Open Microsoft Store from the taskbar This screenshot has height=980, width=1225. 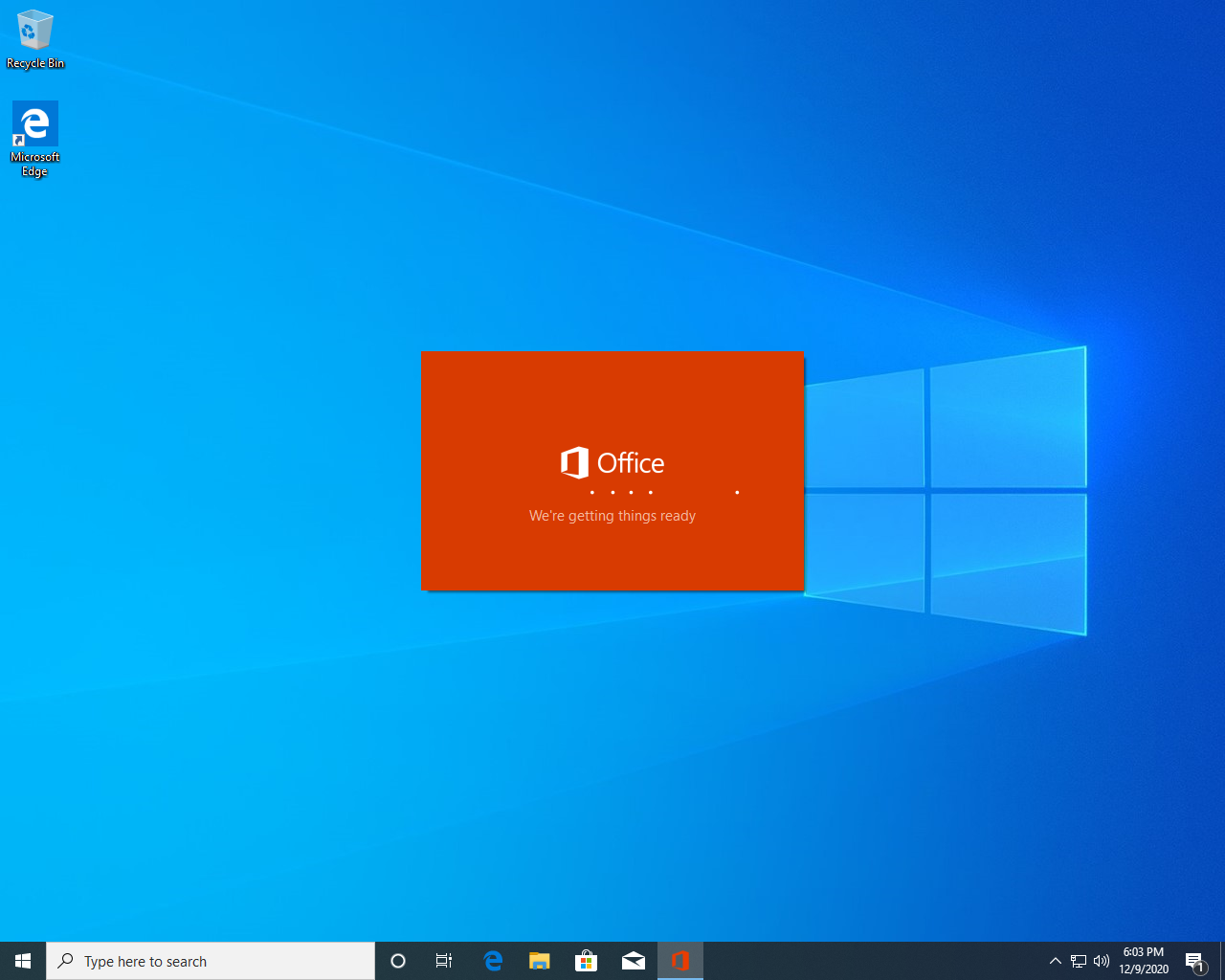(x=587, y=961)
